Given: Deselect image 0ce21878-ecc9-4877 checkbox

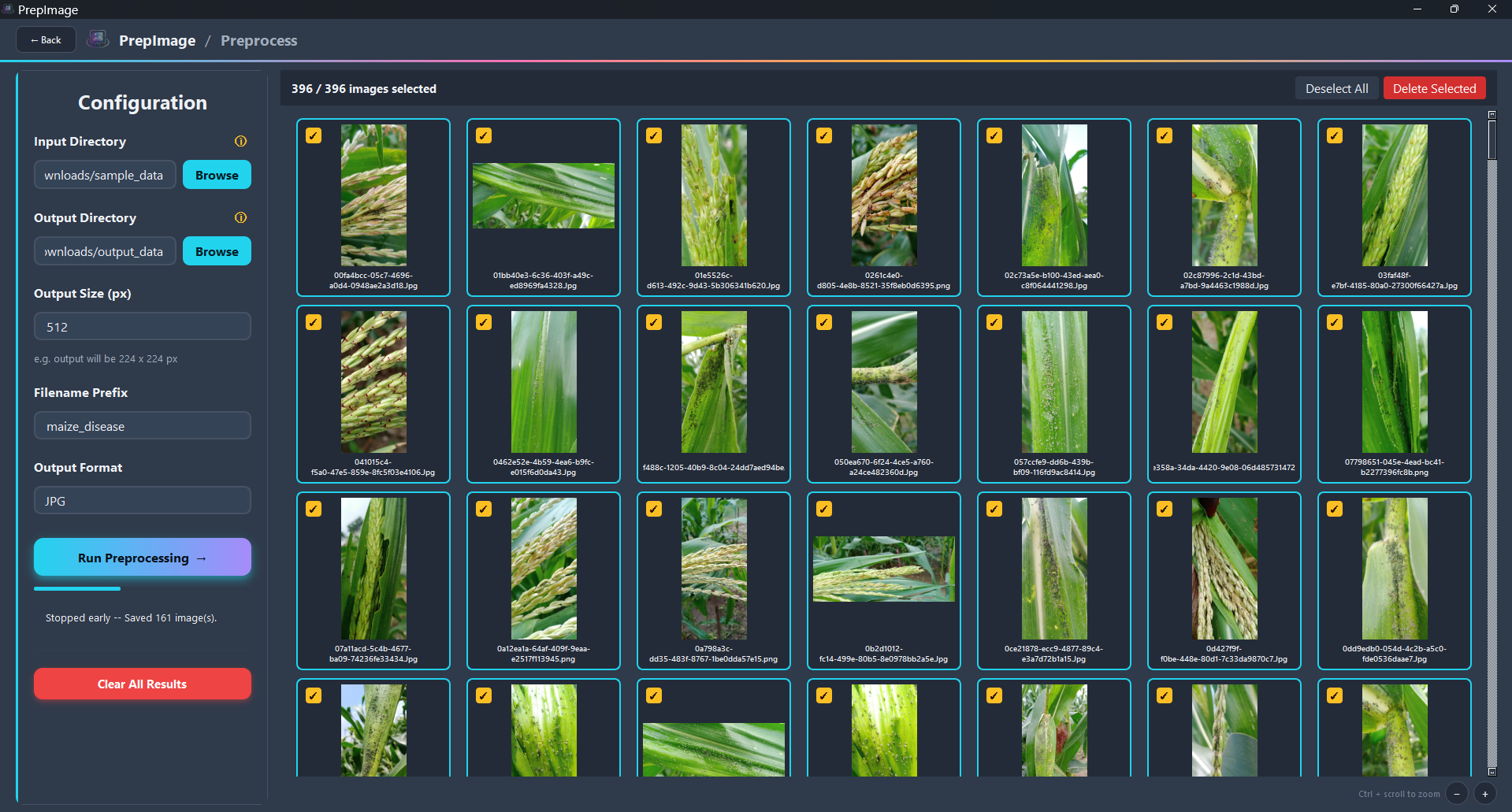Looking at the screenshot, I should tap(994, 509).
